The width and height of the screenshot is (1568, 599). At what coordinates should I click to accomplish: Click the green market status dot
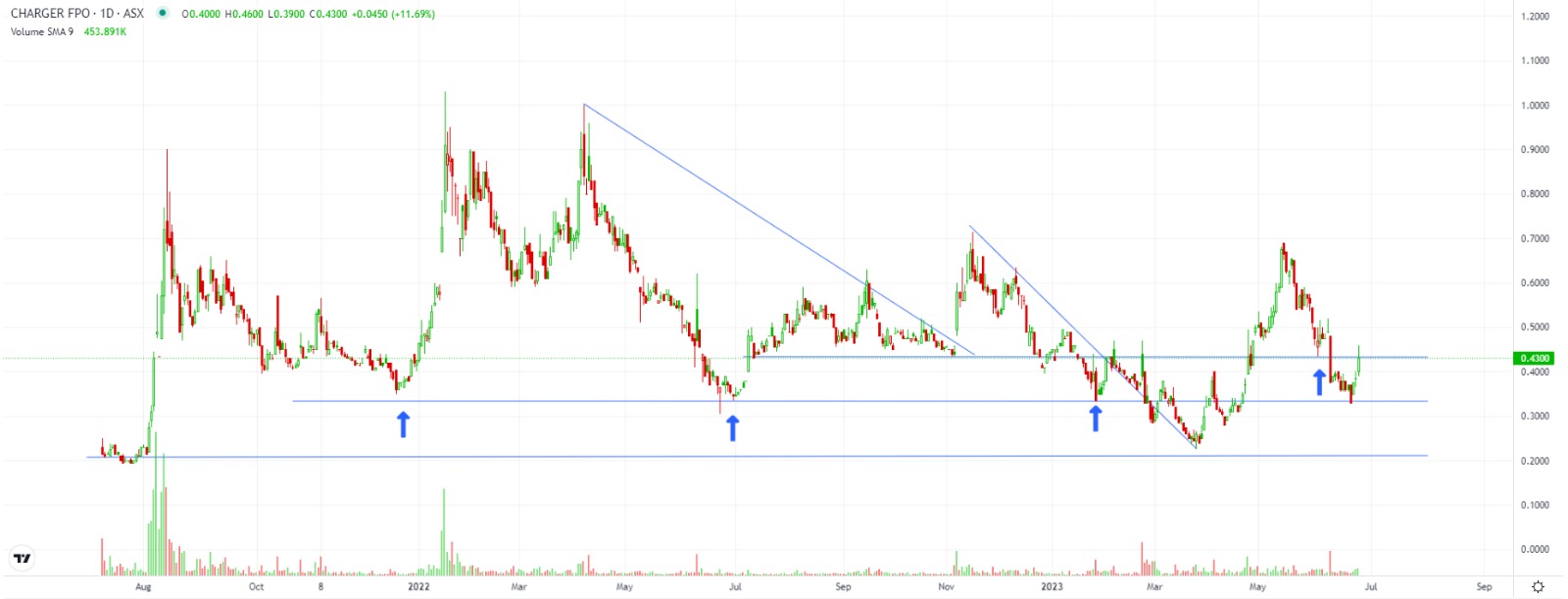pyautogui.click(x=162, y=14)
